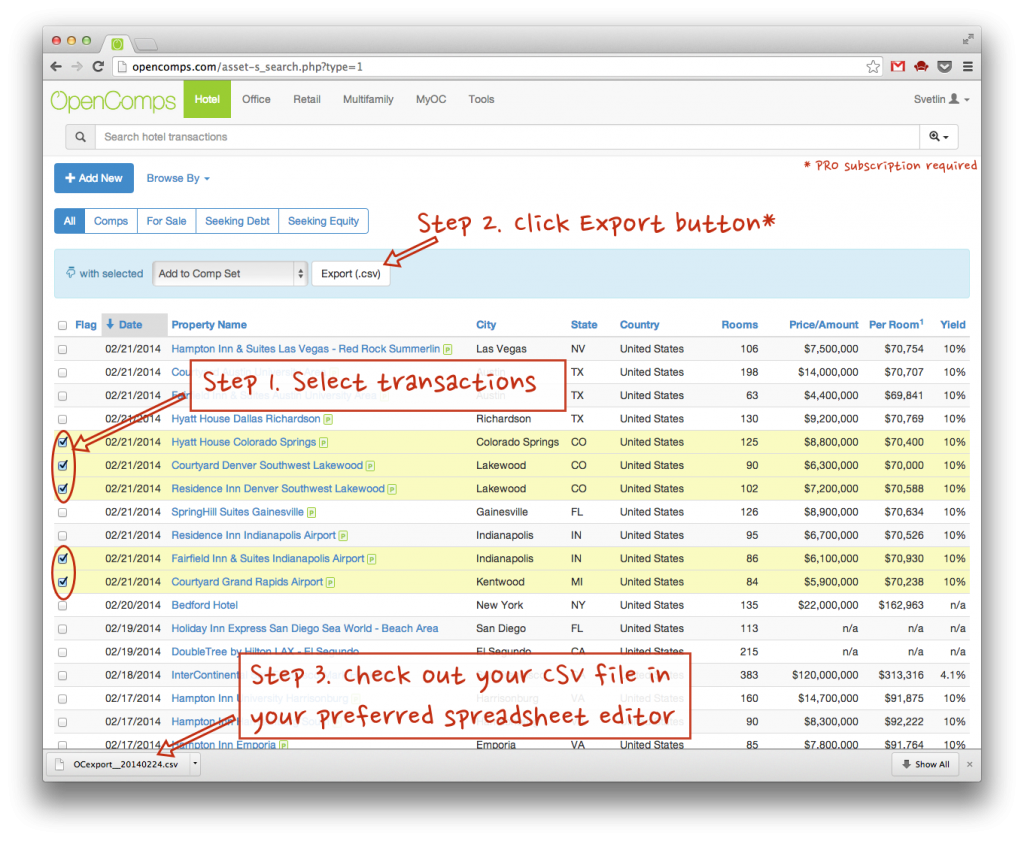Bookmark page with the star icon
This screenshot has width=1024, height=841.
point(873,67)
